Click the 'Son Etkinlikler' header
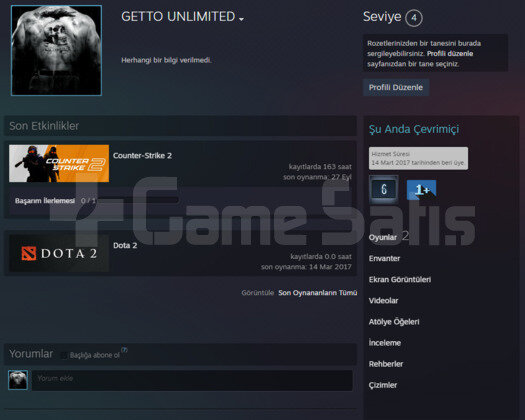Viewport: 525px width, 420px height. click(x=44, y=126)
